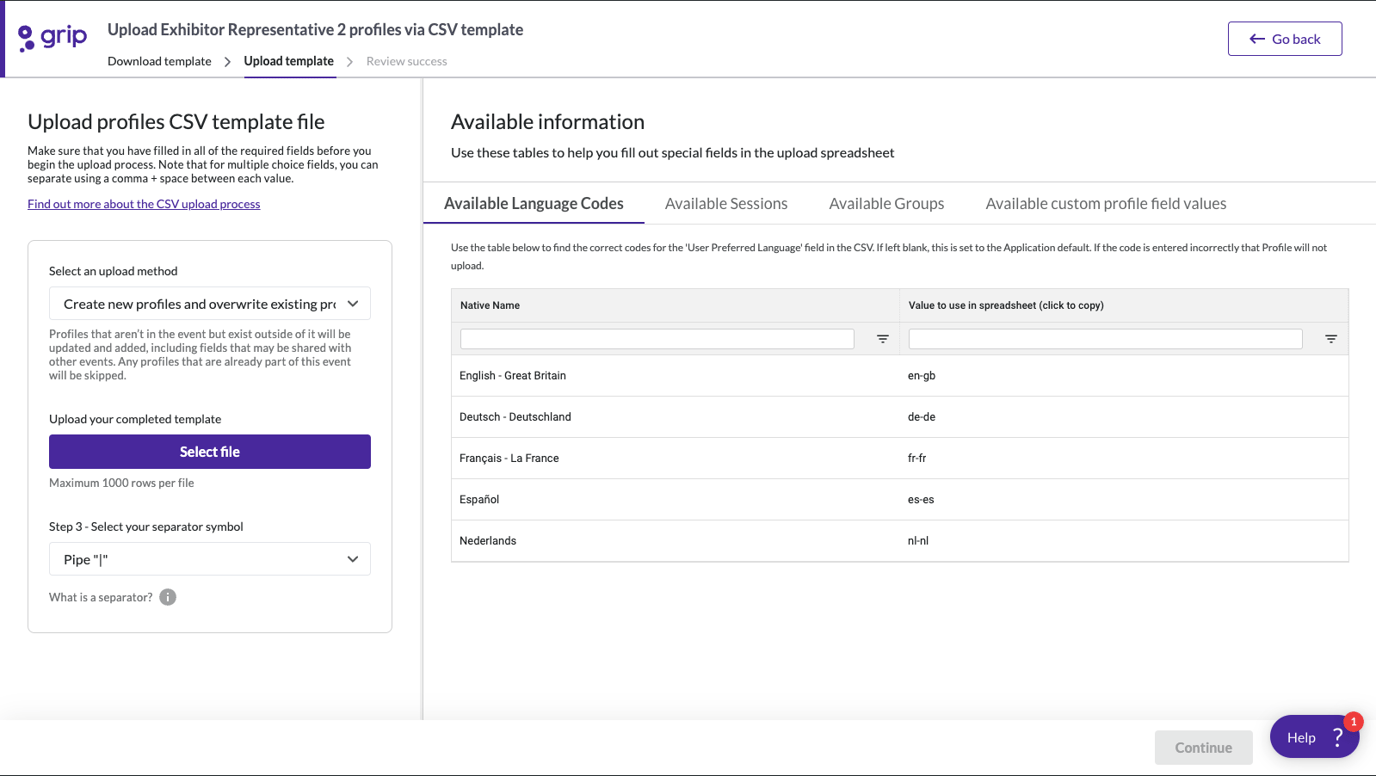Screen dimensions: 1376x776
Task: View Available custom profile field values tab
Action: [1105, 203]
